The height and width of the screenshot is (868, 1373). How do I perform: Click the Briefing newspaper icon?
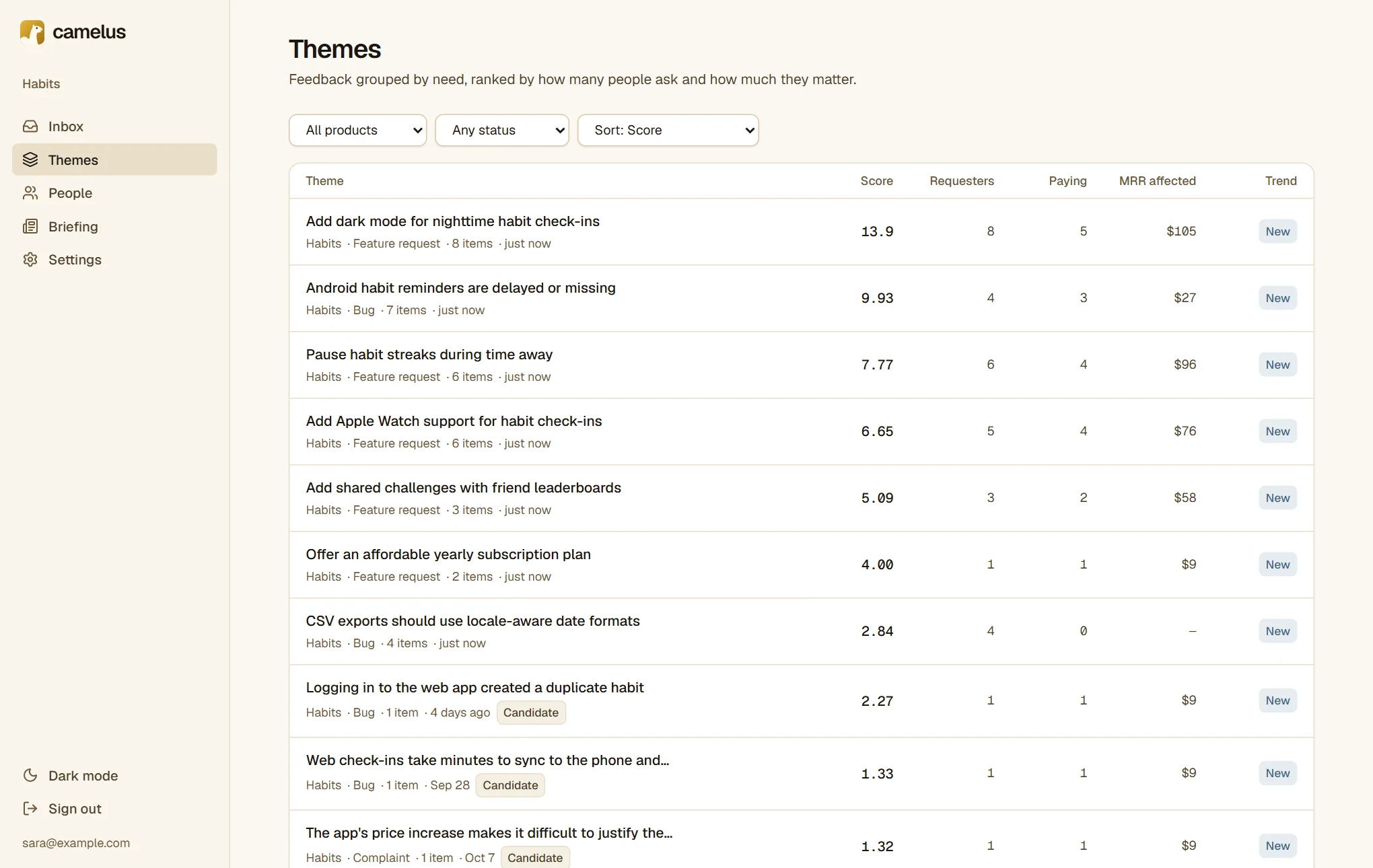[30, 226]
